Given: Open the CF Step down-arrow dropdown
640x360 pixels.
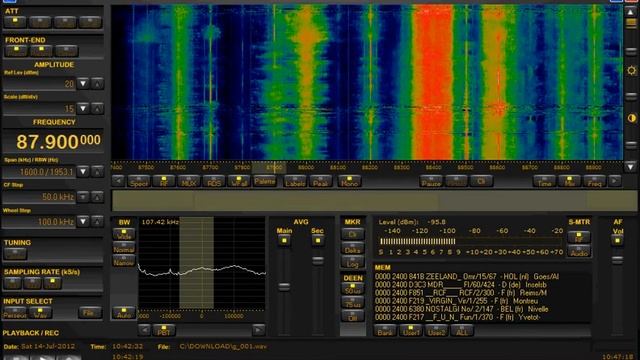Looking at the screenshot, I should click(x=83, y=197).
